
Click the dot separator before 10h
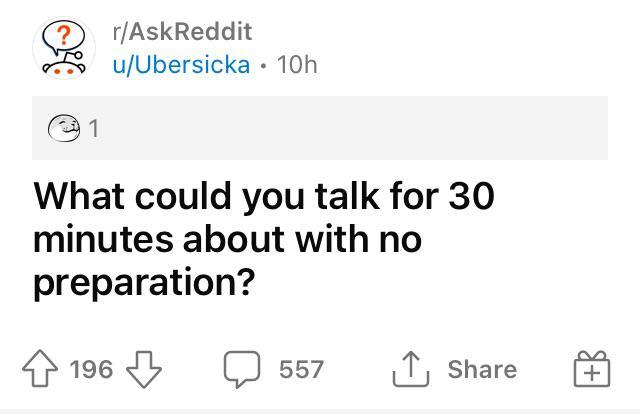pyautogui.click(x=263, y=64)
